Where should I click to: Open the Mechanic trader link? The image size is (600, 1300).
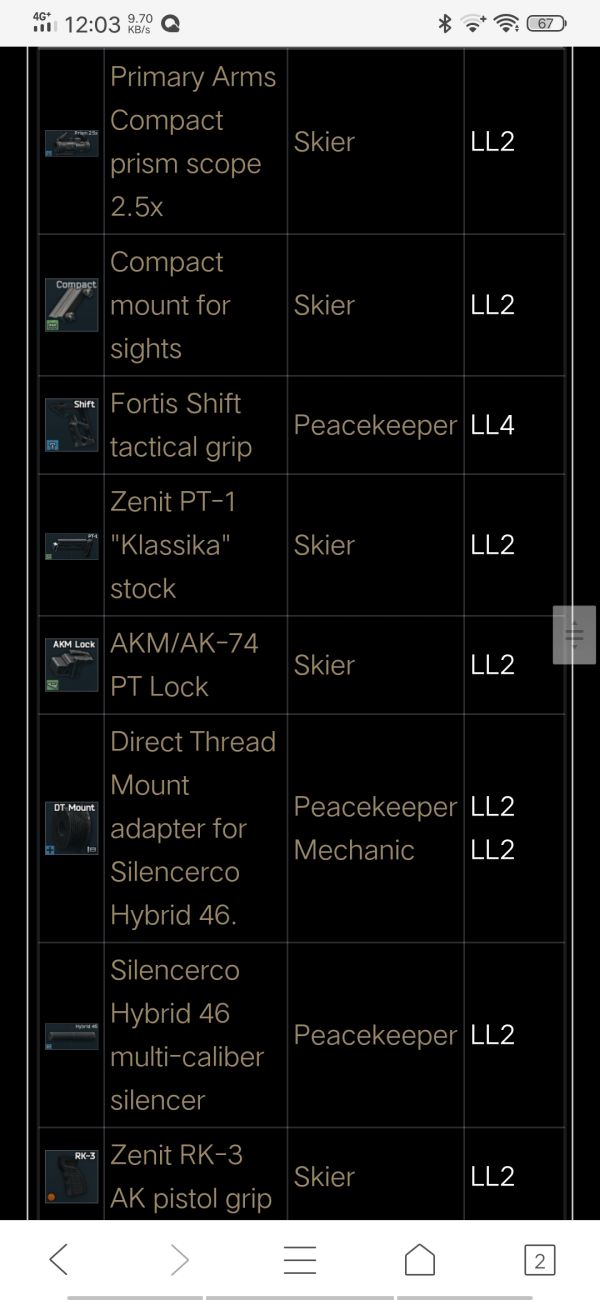pos(354,850)
